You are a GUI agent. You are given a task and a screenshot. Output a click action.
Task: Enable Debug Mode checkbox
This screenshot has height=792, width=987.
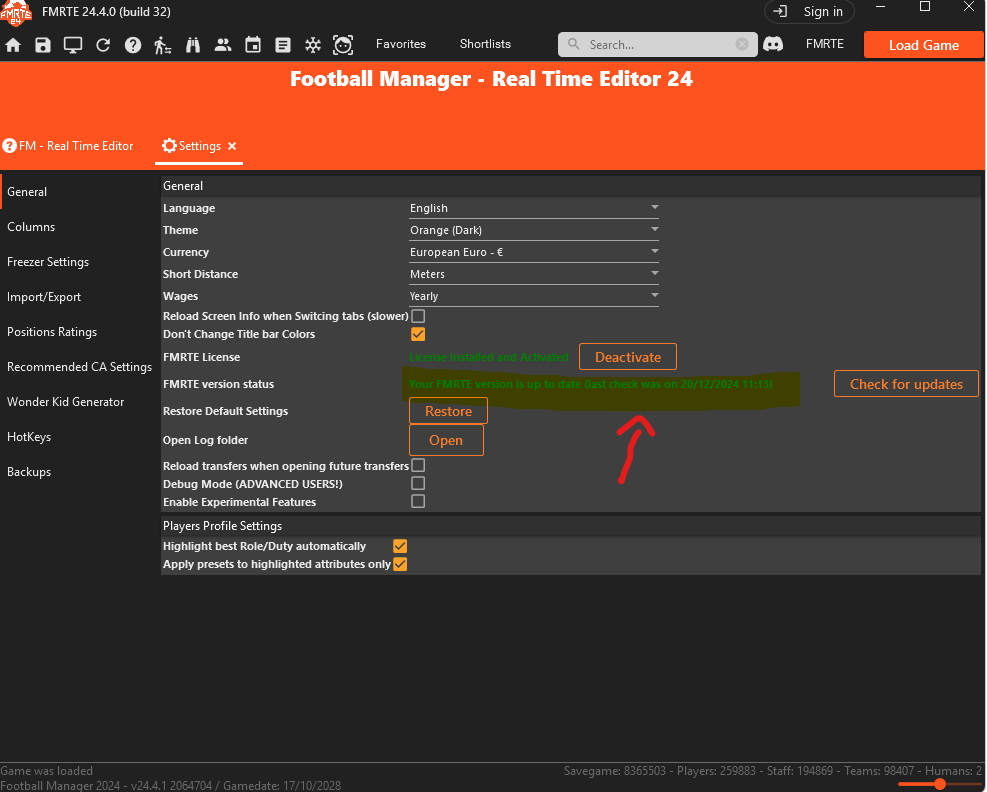pyautogui.click(x=418, y=484)
